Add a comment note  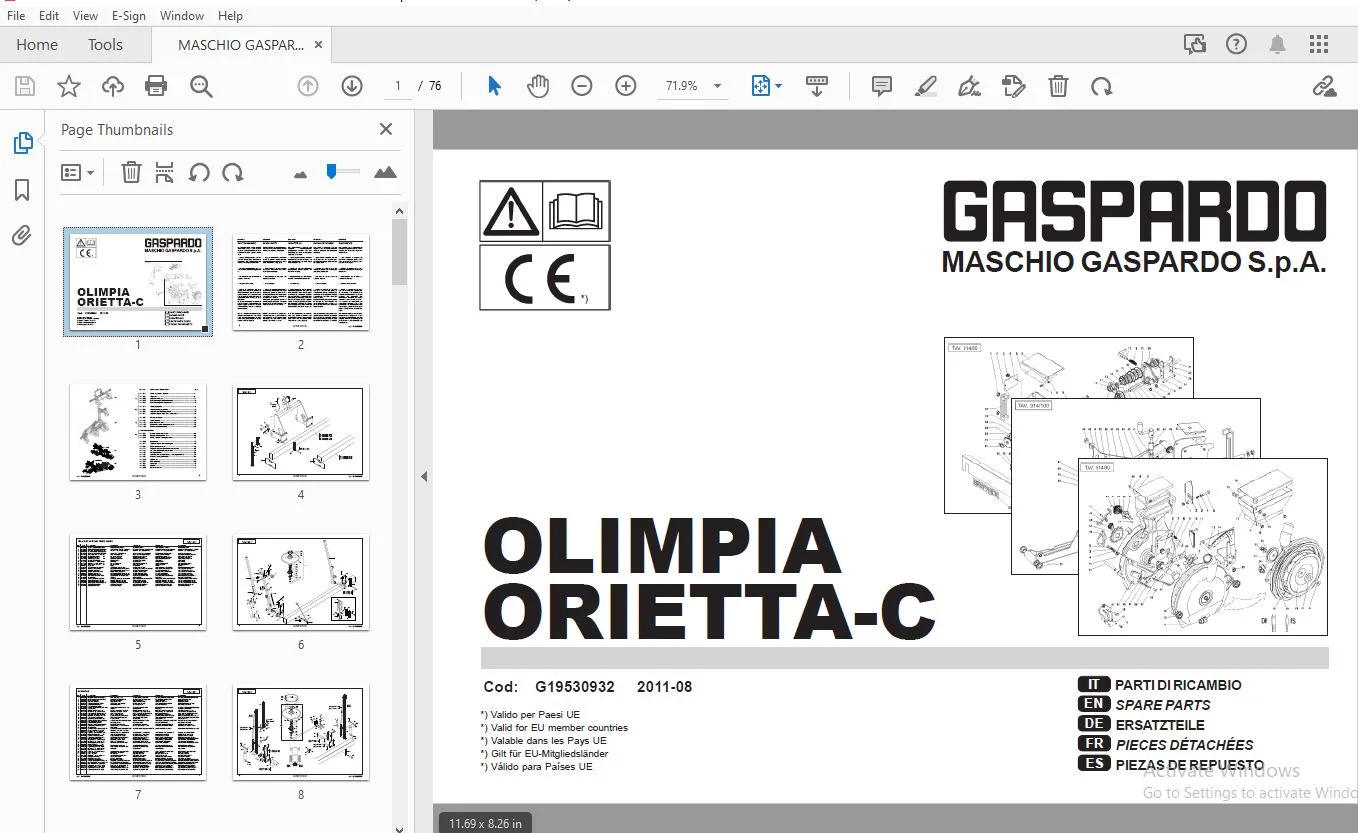point(882,86)
